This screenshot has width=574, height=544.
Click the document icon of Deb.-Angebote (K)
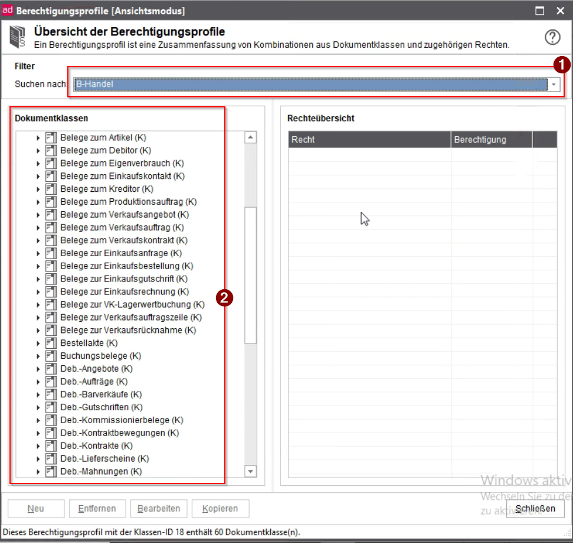click(x=51, y=369)
